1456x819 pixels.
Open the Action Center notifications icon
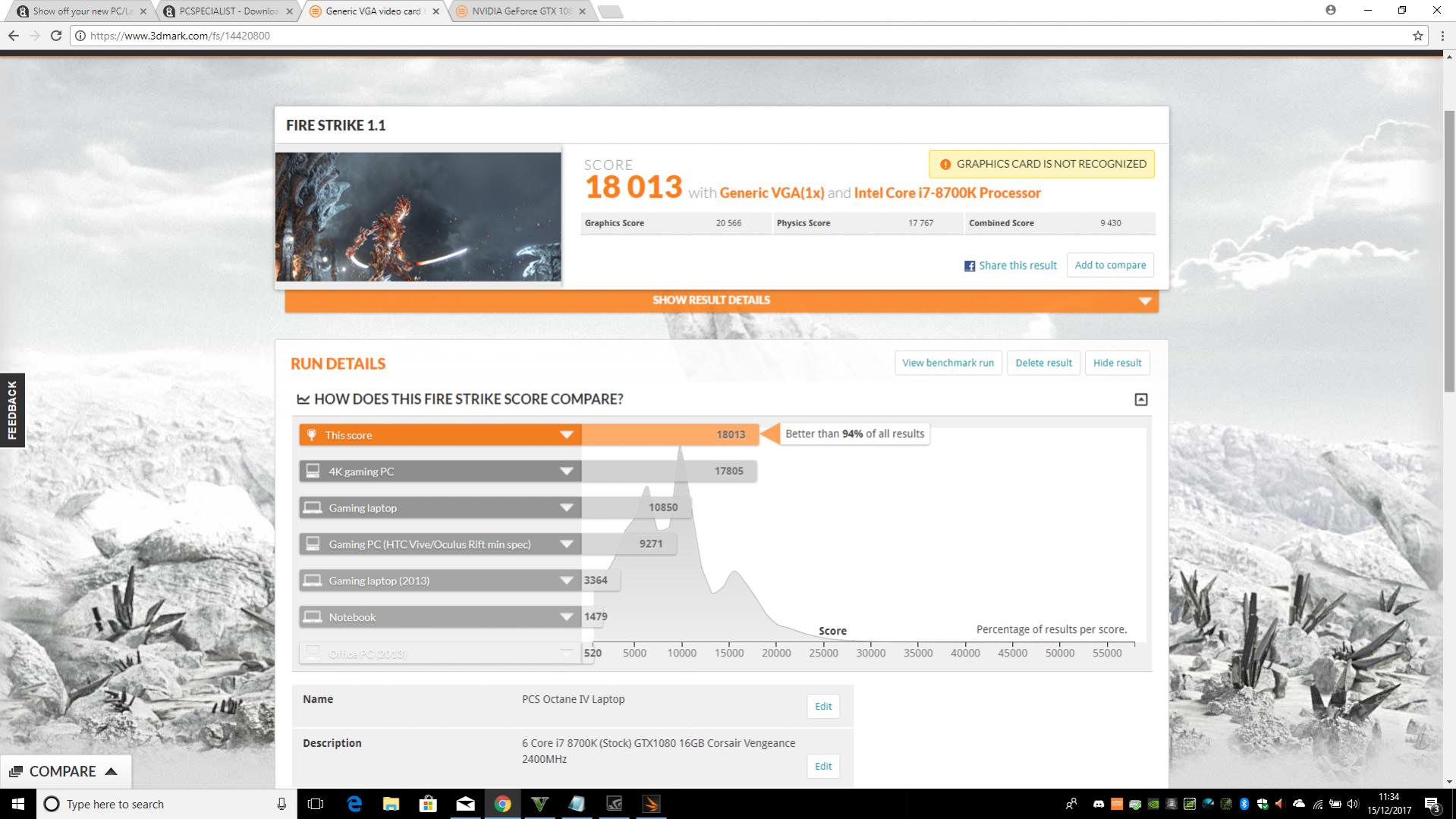pyautogui.click(x=1432, y=805)
